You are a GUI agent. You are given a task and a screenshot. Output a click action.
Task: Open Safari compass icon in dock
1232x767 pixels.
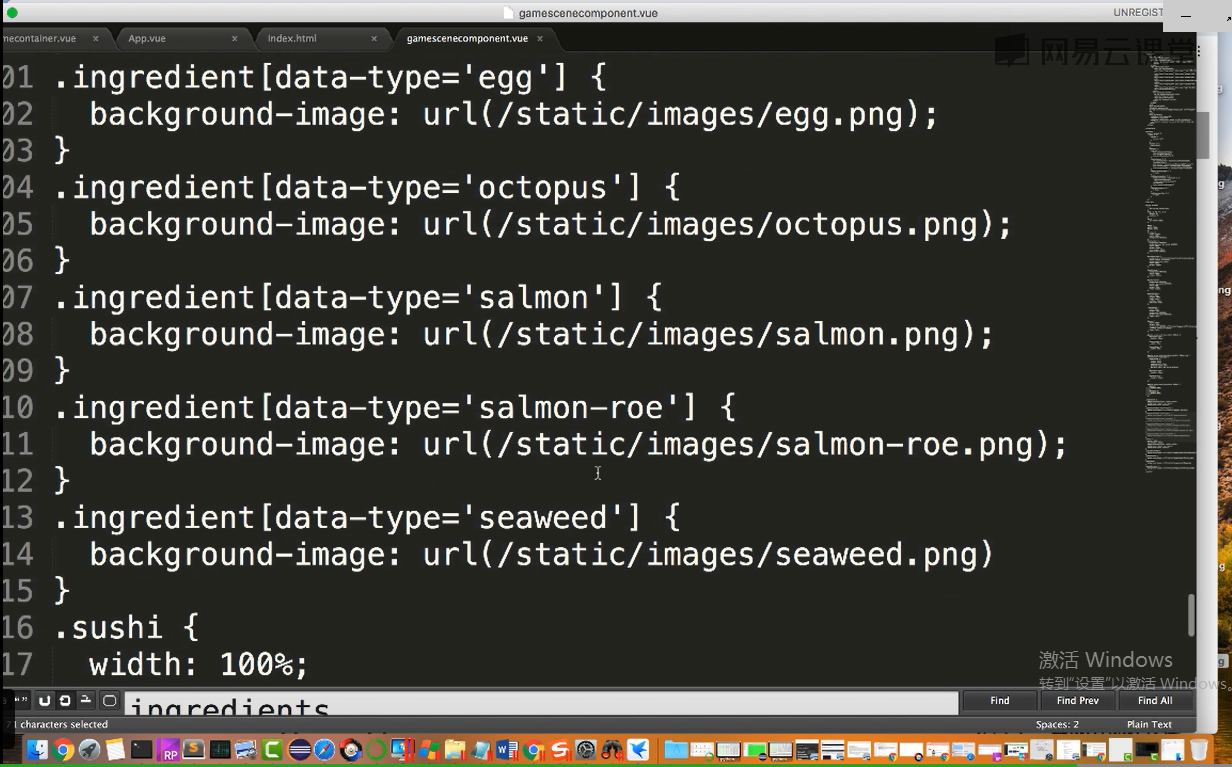tap(324, 750)
